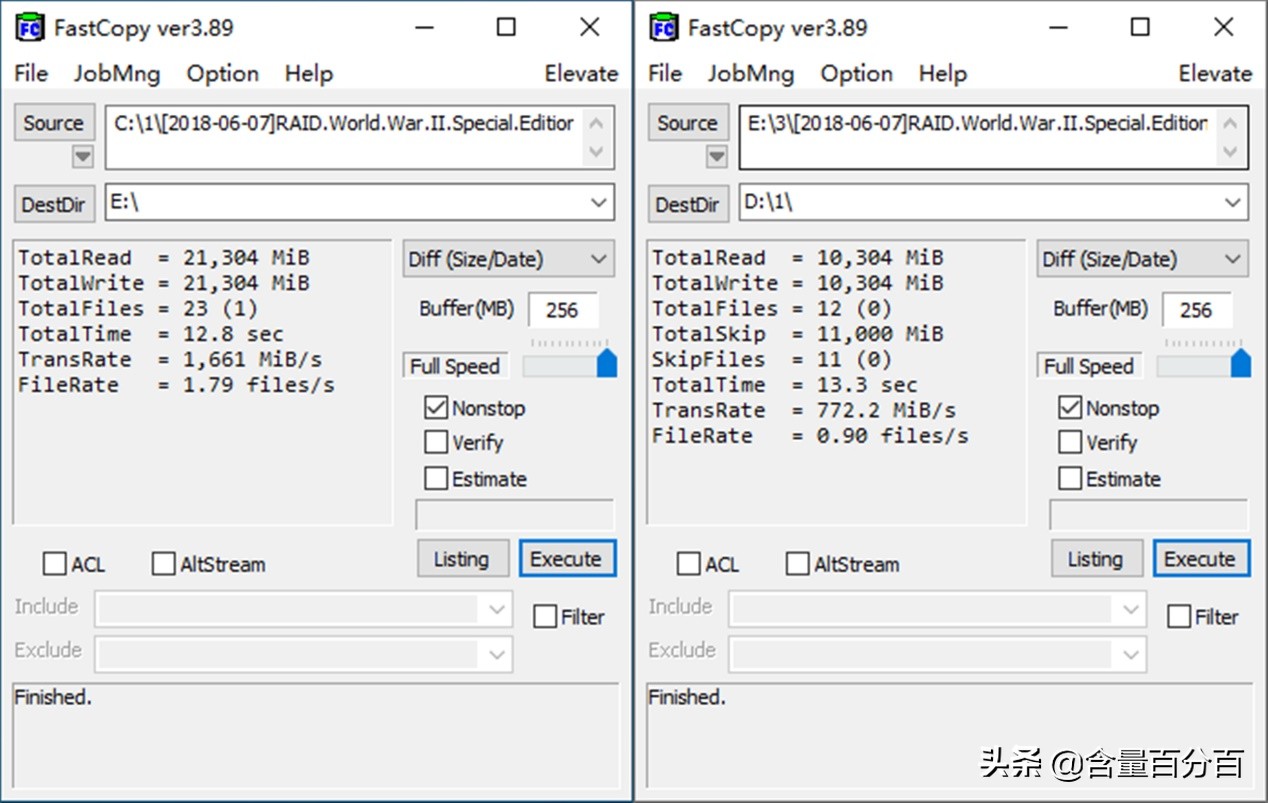Enable Estimate in left window
Image resolution: width=1268 pixels, height=803 pixels.
click(x=436, y=479)
